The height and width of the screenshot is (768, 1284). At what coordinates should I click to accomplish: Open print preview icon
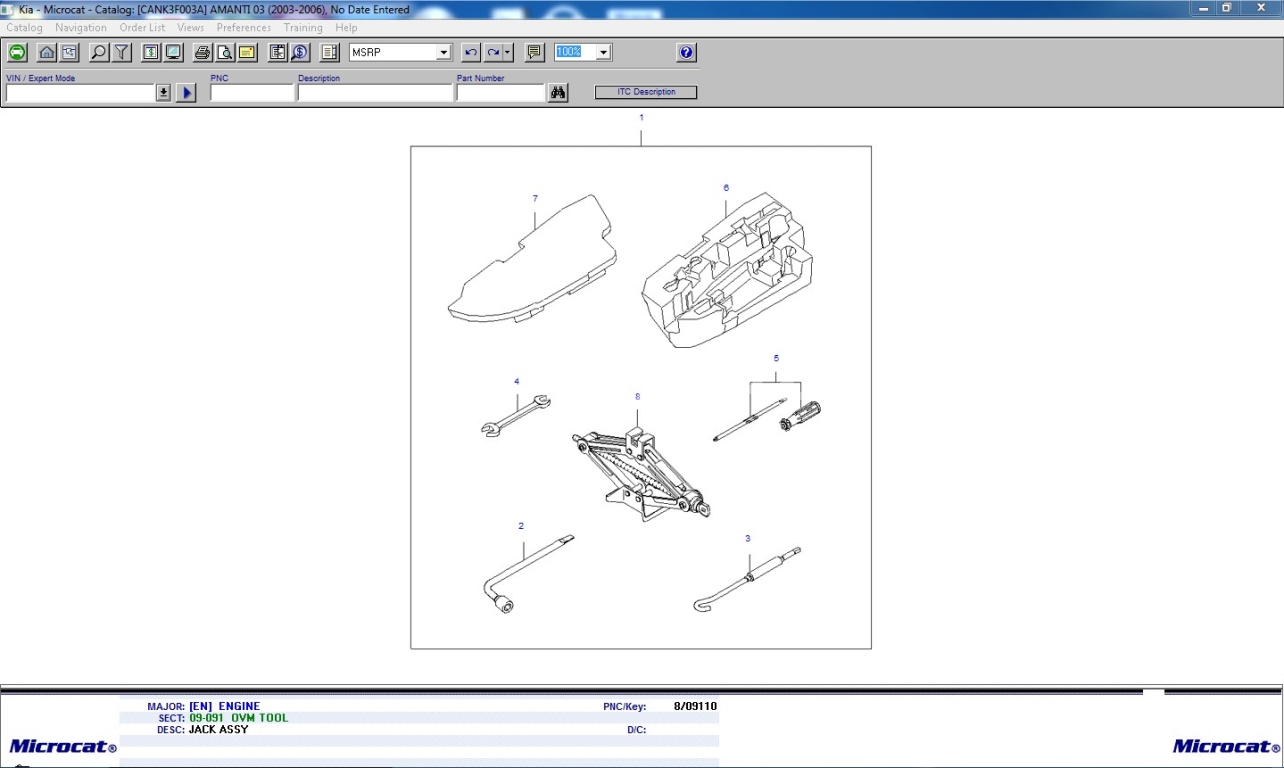pyautogui.click(x=225, y=52)
